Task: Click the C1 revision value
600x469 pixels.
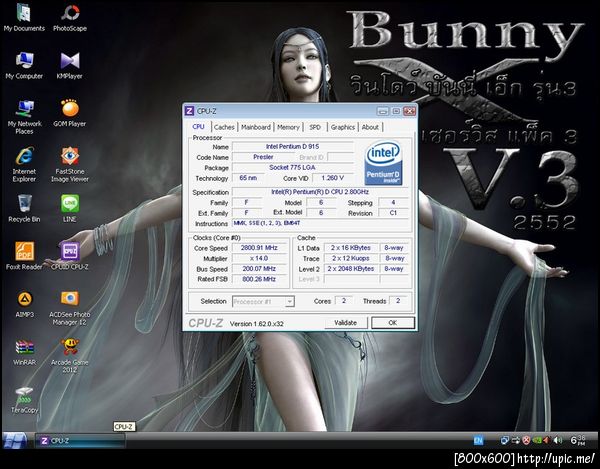Action: pyautogui.click(x=393, y=213)
